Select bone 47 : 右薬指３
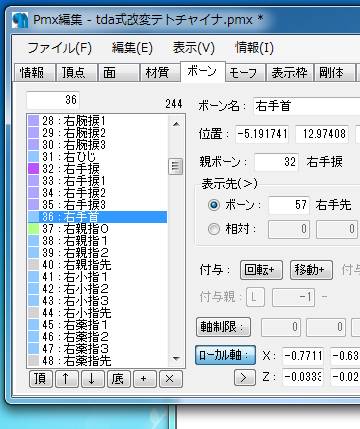360x429 pixels. 97,349
